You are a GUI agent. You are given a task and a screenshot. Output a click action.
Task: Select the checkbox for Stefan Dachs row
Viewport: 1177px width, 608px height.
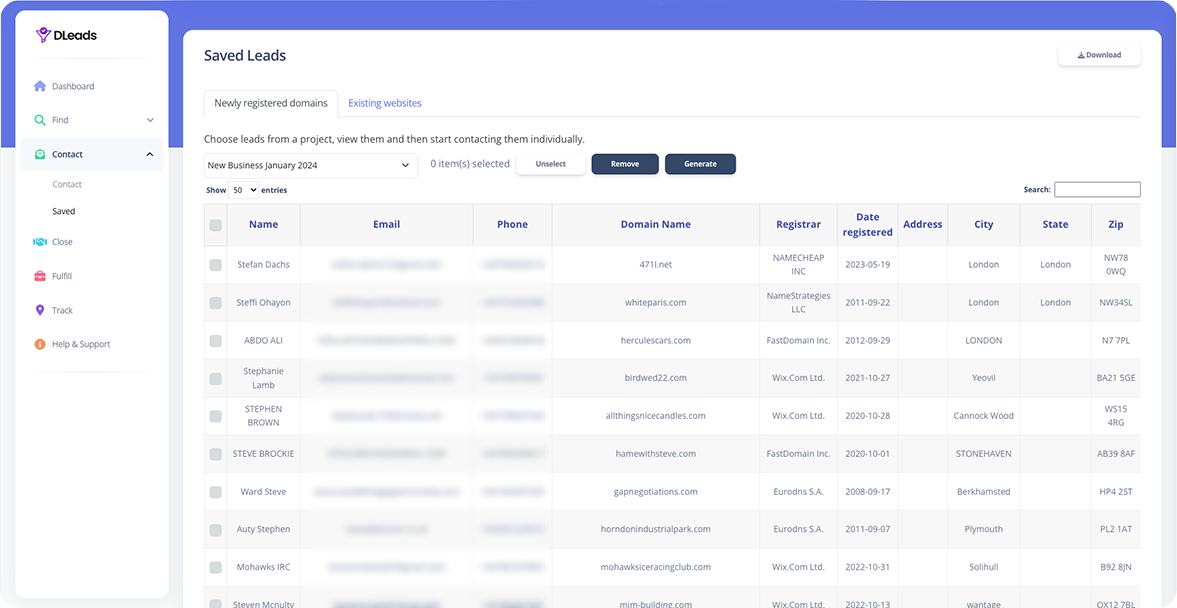(x=215, y=264)
